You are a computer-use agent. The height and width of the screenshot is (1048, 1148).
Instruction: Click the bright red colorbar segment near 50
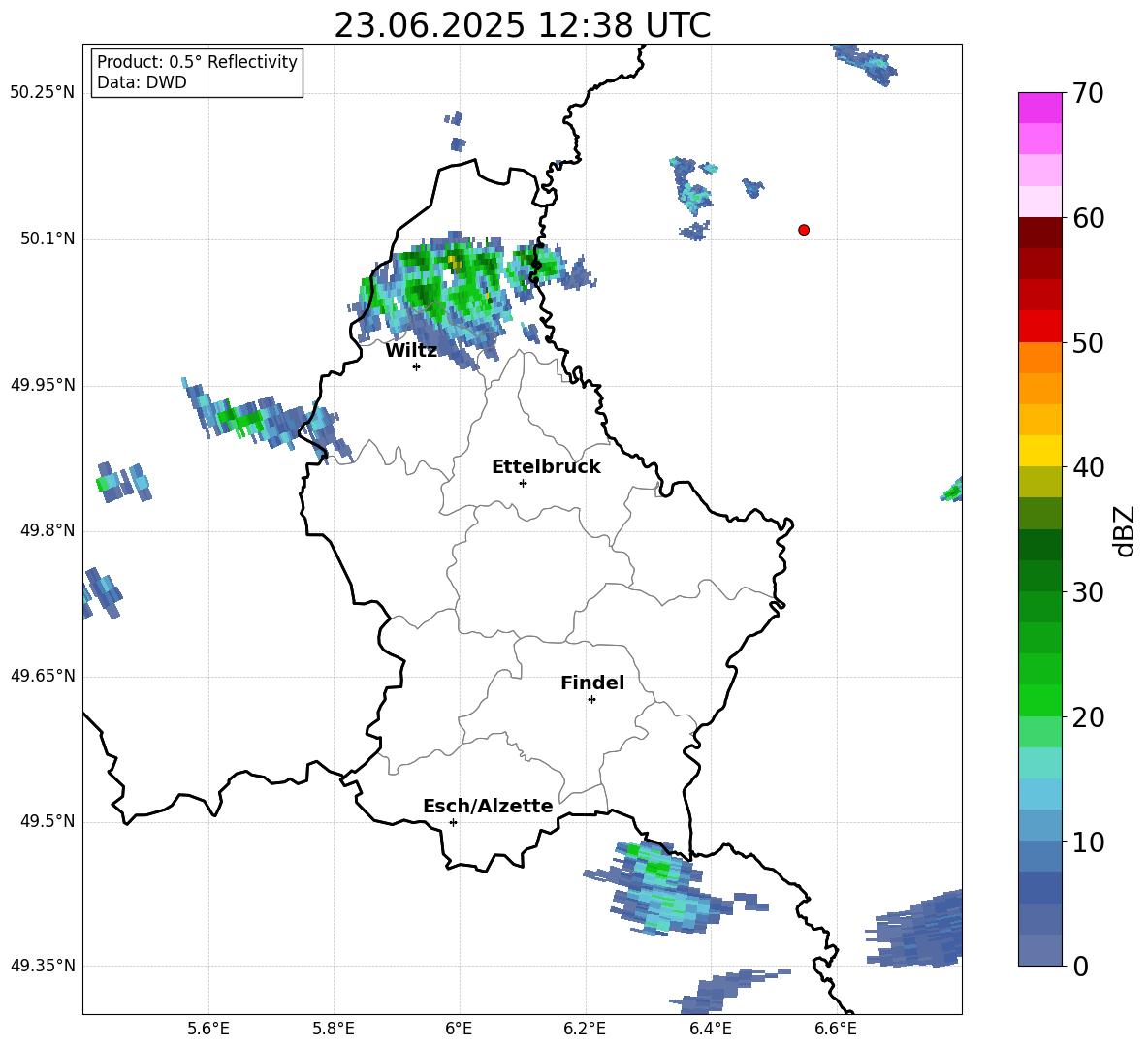click(1039, 327)
